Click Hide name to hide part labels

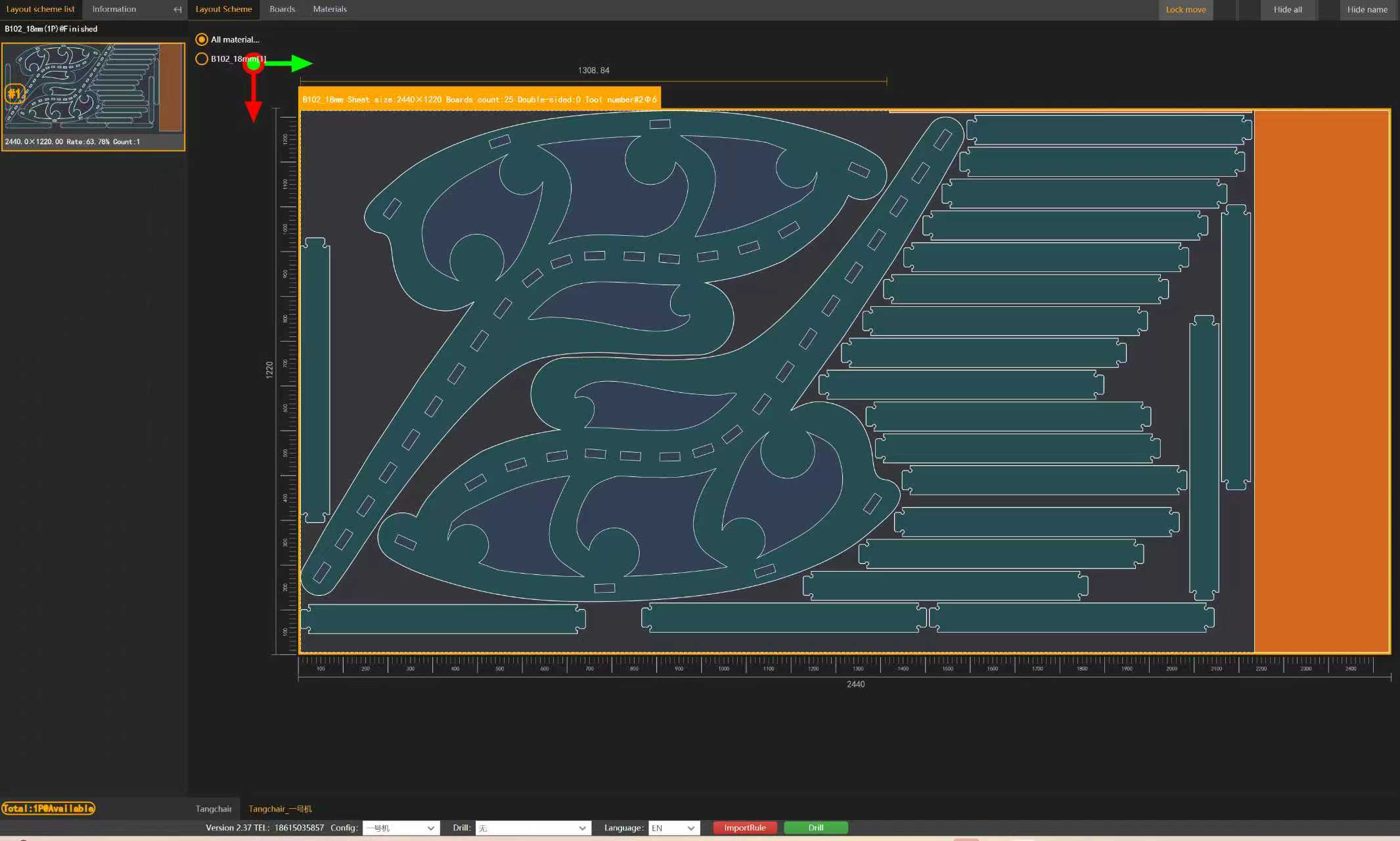tap(1366, 9)
